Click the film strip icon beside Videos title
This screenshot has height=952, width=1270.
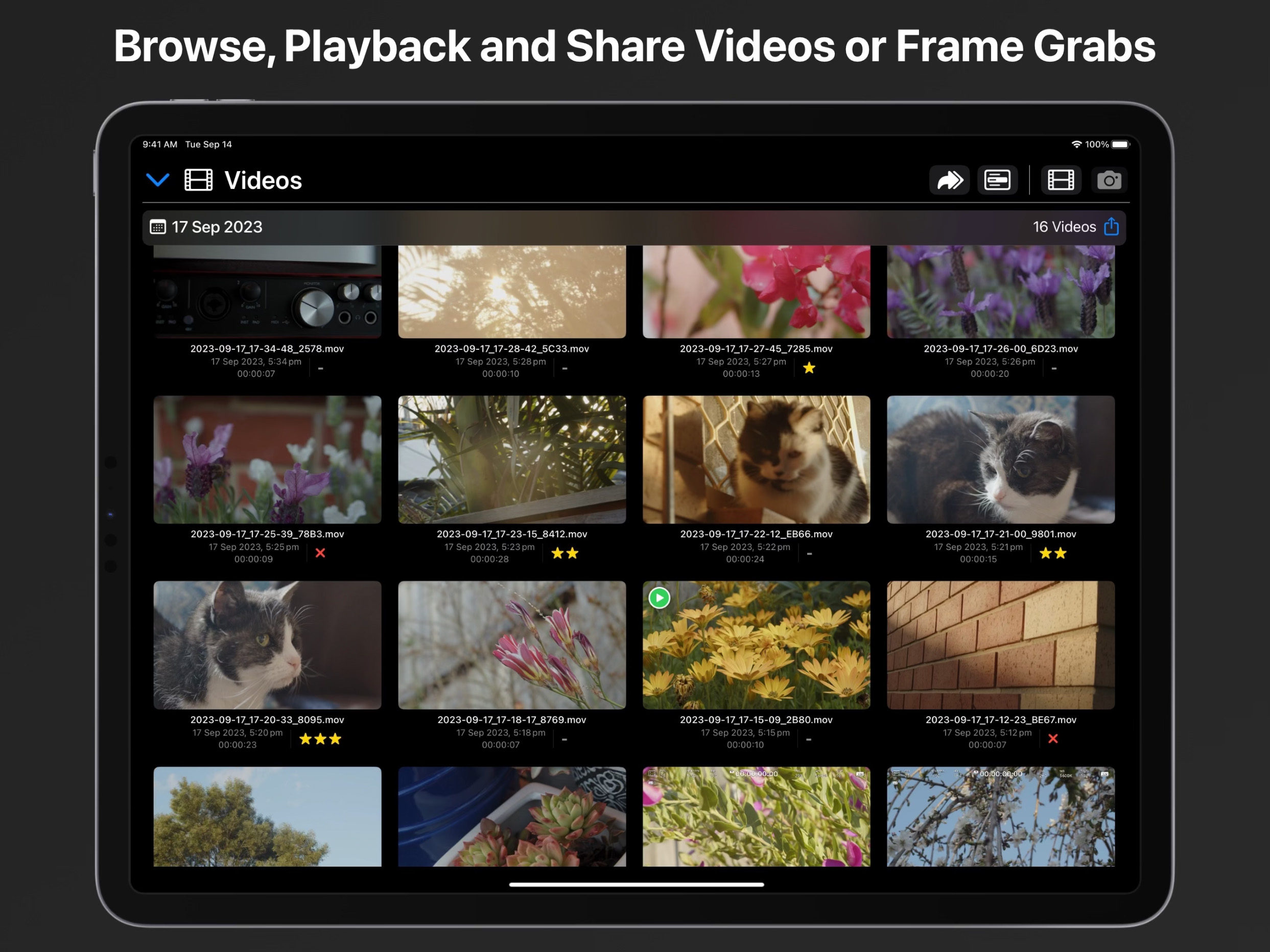pyautogui.click(x=198, y=180)
